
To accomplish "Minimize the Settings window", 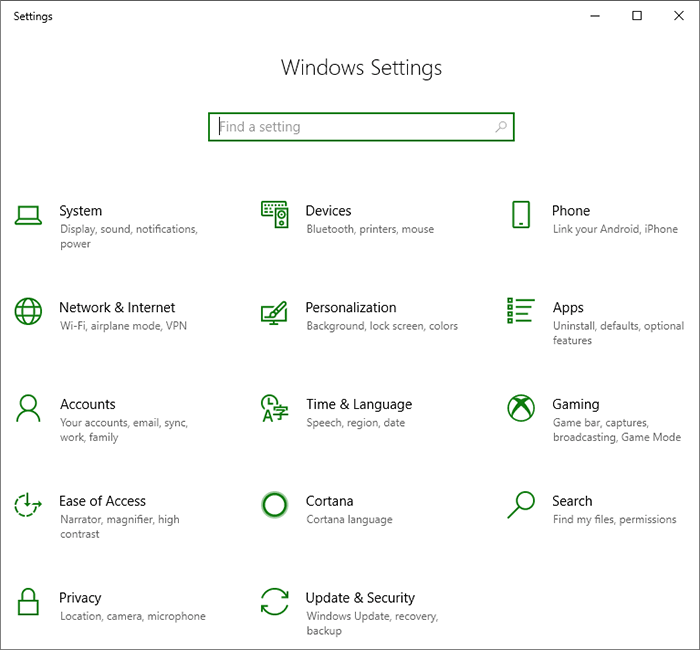I will click(595, 16).
